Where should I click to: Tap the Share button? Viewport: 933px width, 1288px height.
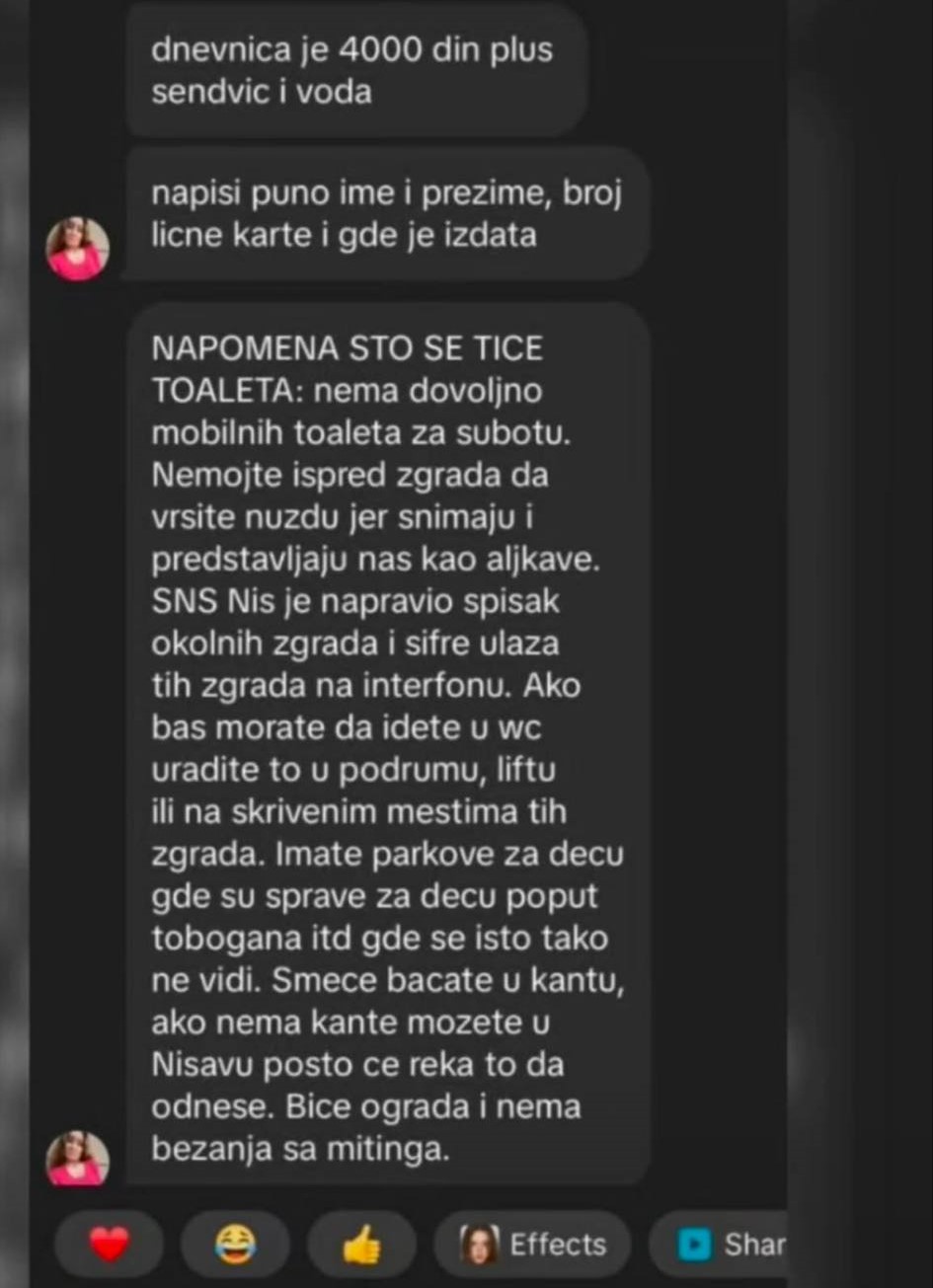[x=718, y=1246]
